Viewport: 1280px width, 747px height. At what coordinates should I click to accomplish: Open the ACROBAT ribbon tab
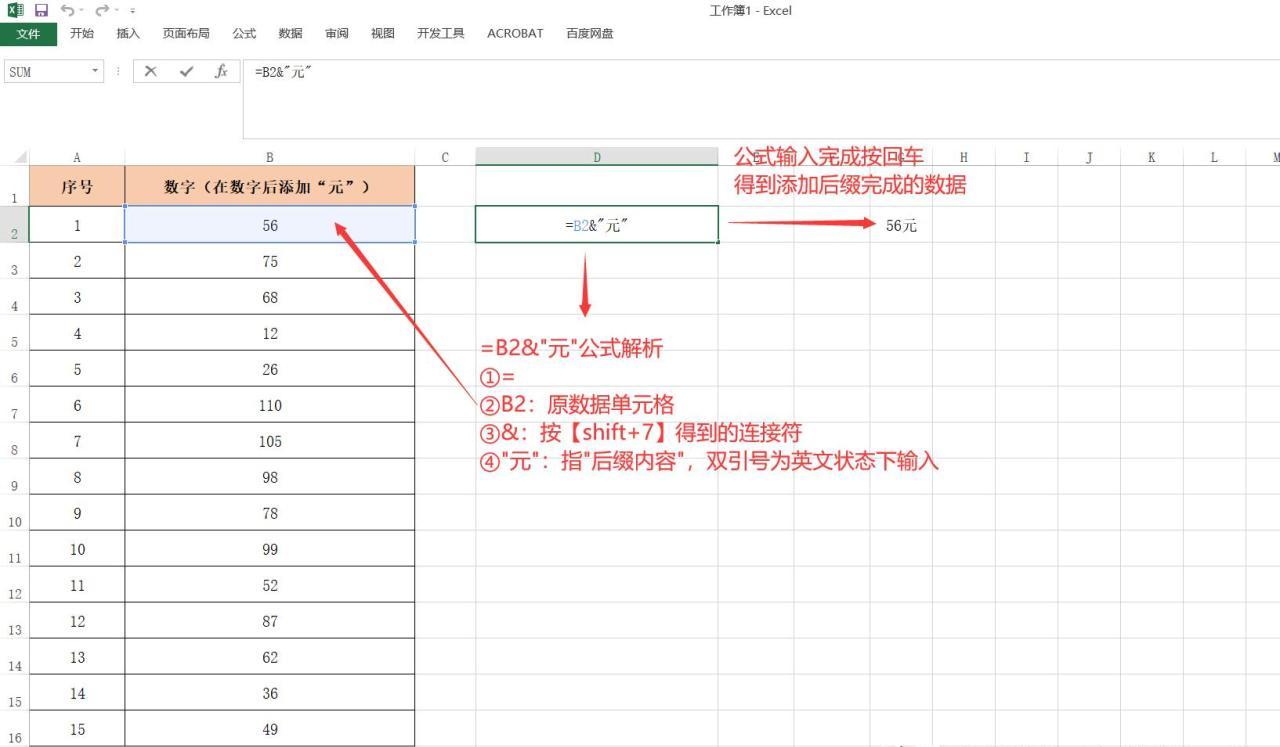tap(515, 33)
